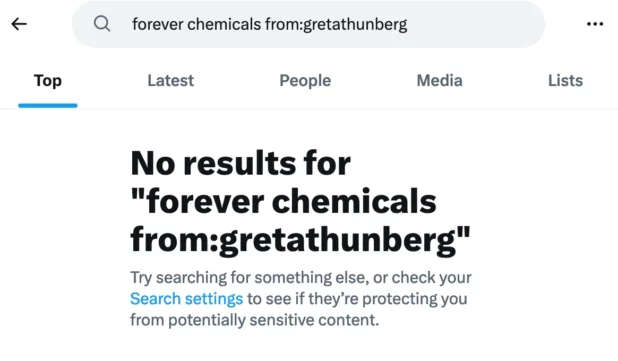Click the bold "forever chemicals" heading line
Image resolution: width=618 pixels, height=361 pixels.
point(283,201)
